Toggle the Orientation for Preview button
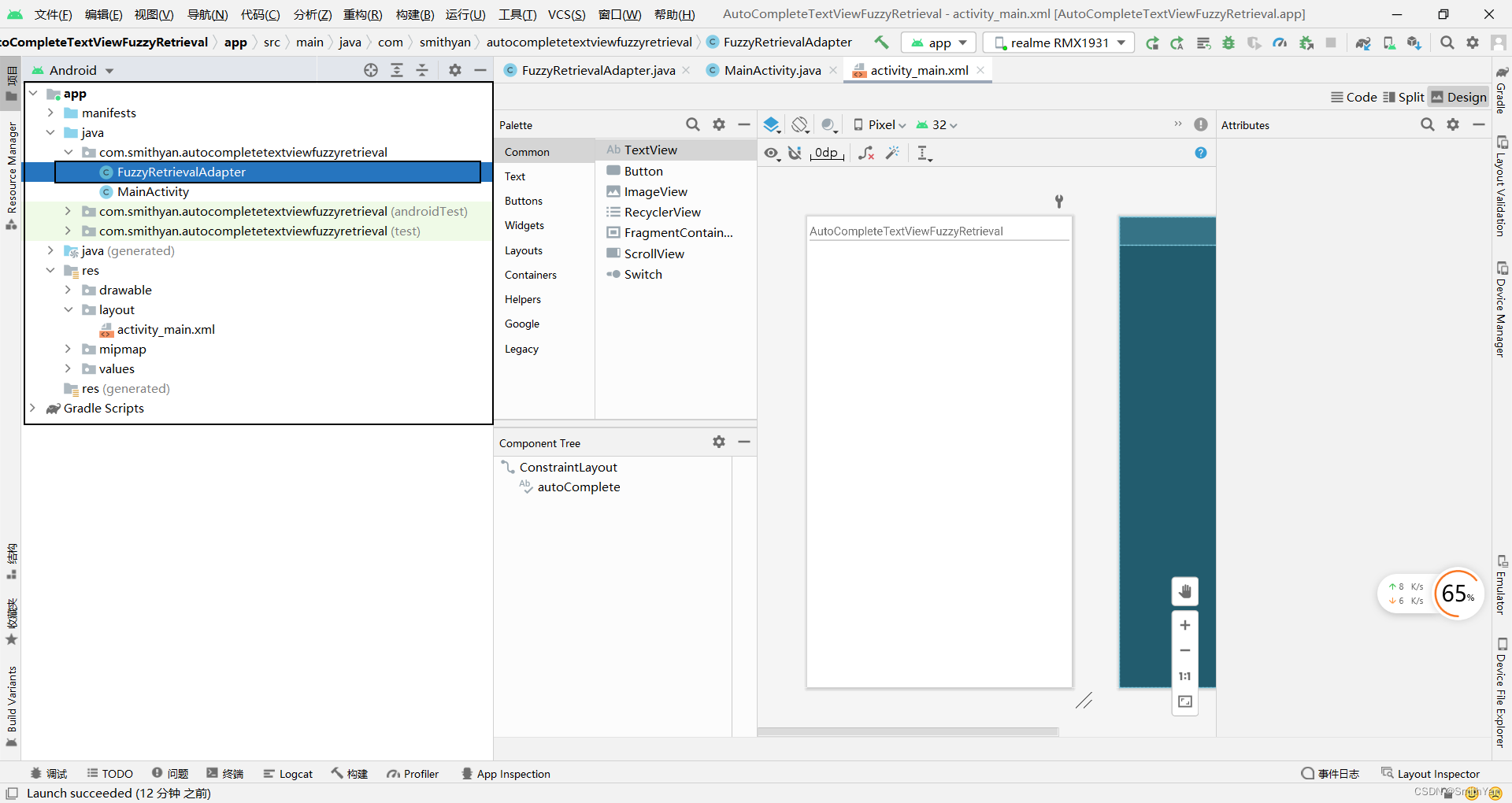Screen dimensions: 1512x803 (x=800, y=124)
